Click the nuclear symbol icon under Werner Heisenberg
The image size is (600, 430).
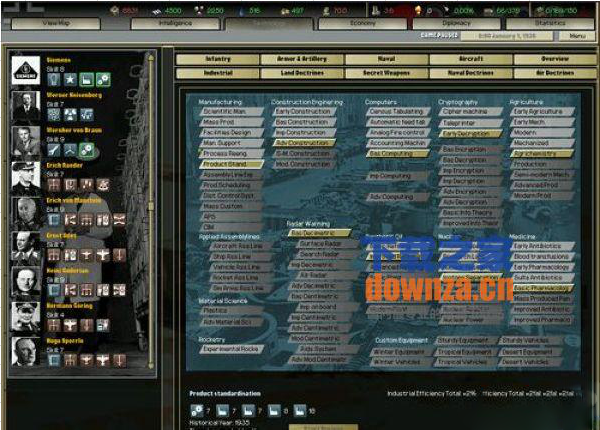[70, 114]
